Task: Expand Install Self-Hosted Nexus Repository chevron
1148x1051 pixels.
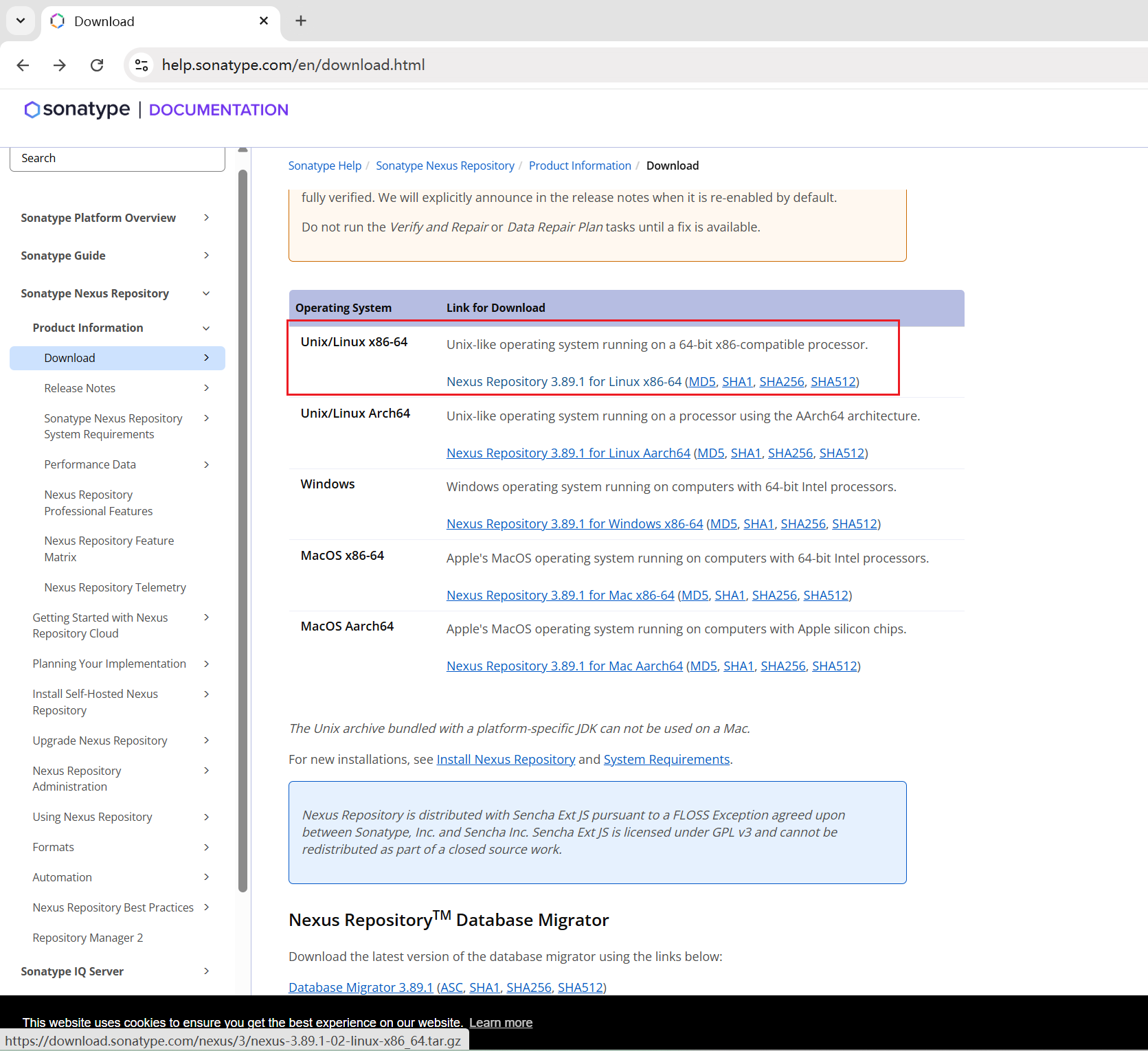Action: point(206,694)
